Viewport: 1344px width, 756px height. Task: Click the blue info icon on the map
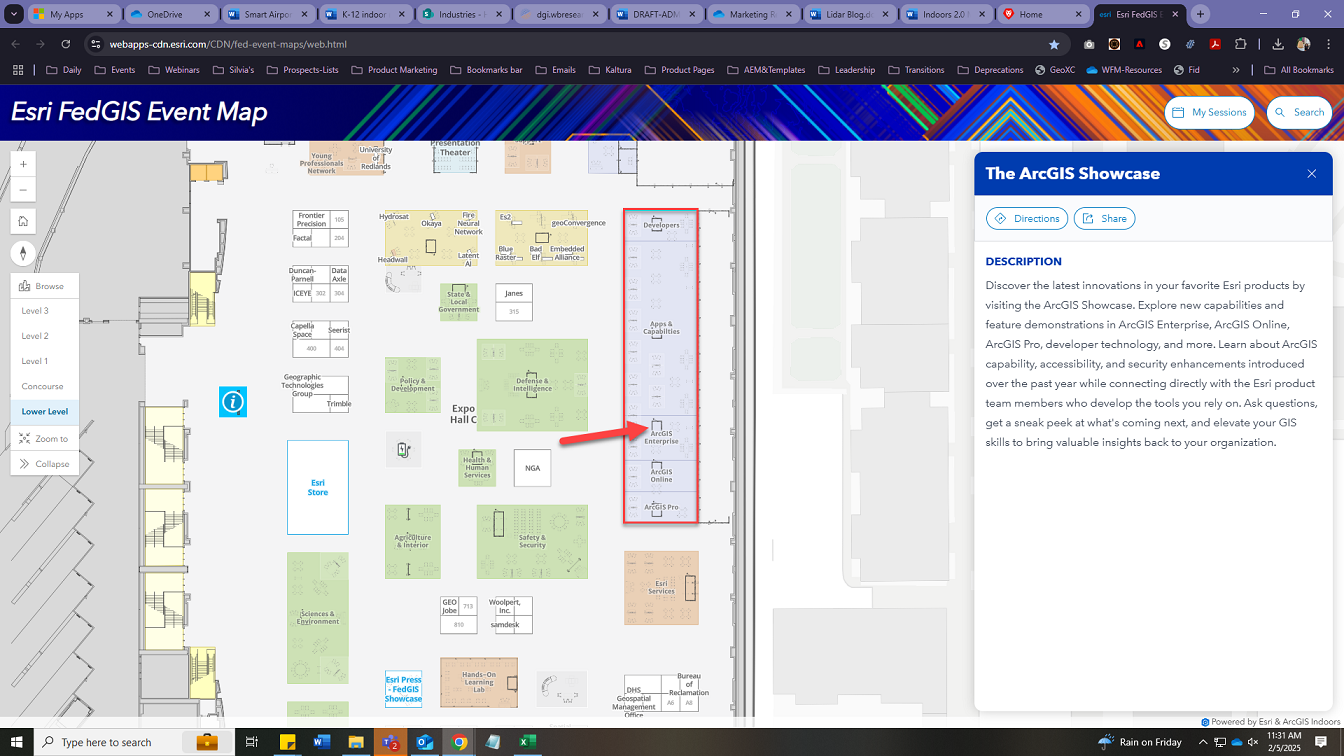click(x=233, y=402)
